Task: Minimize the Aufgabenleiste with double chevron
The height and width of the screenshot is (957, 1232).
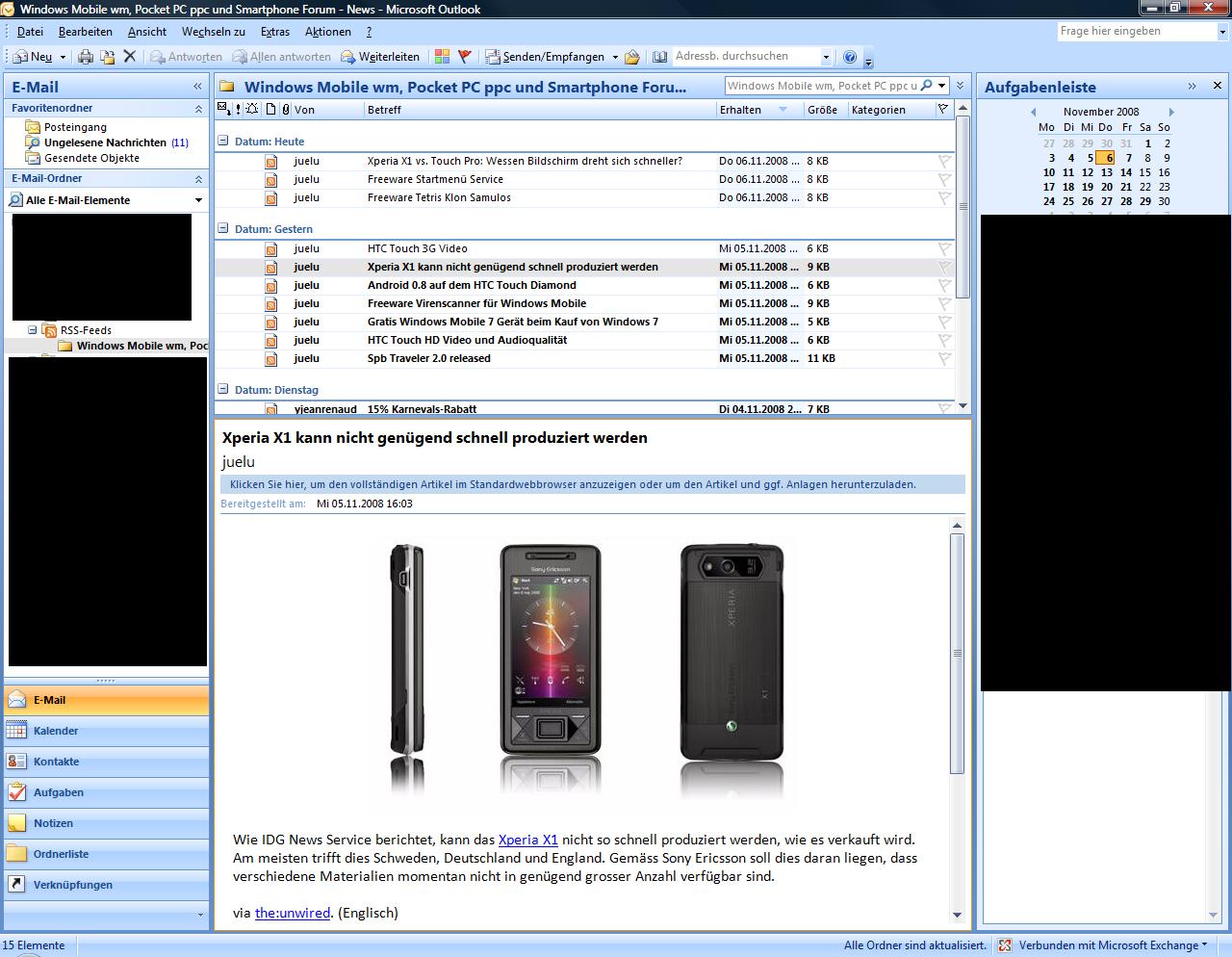Action: click(1192, 86)
